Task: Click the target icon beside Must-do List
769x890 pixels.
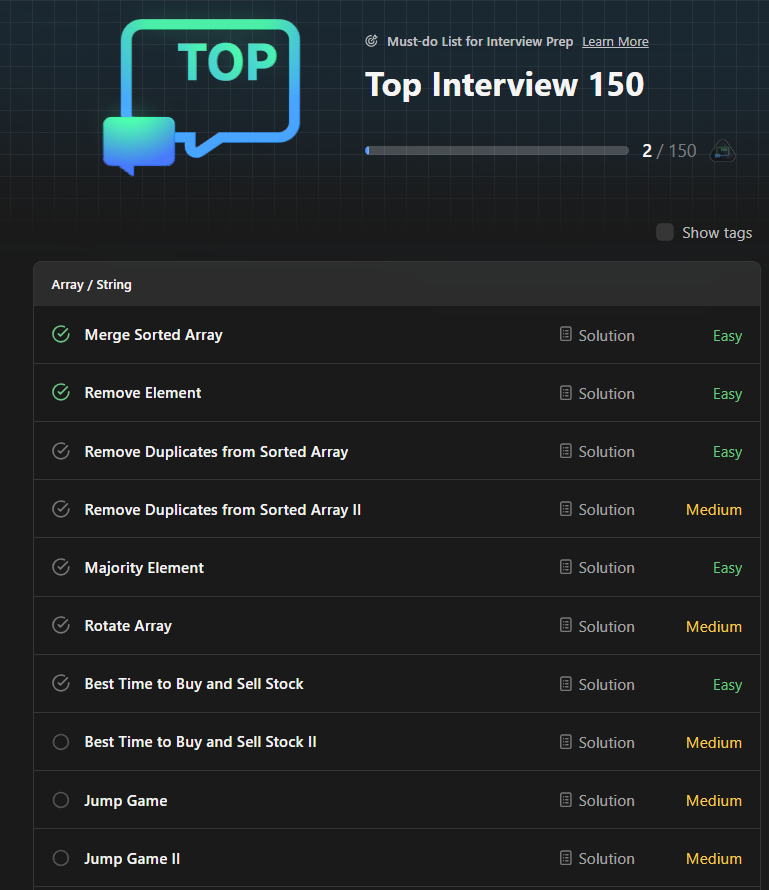Action: tap(372, 41)
